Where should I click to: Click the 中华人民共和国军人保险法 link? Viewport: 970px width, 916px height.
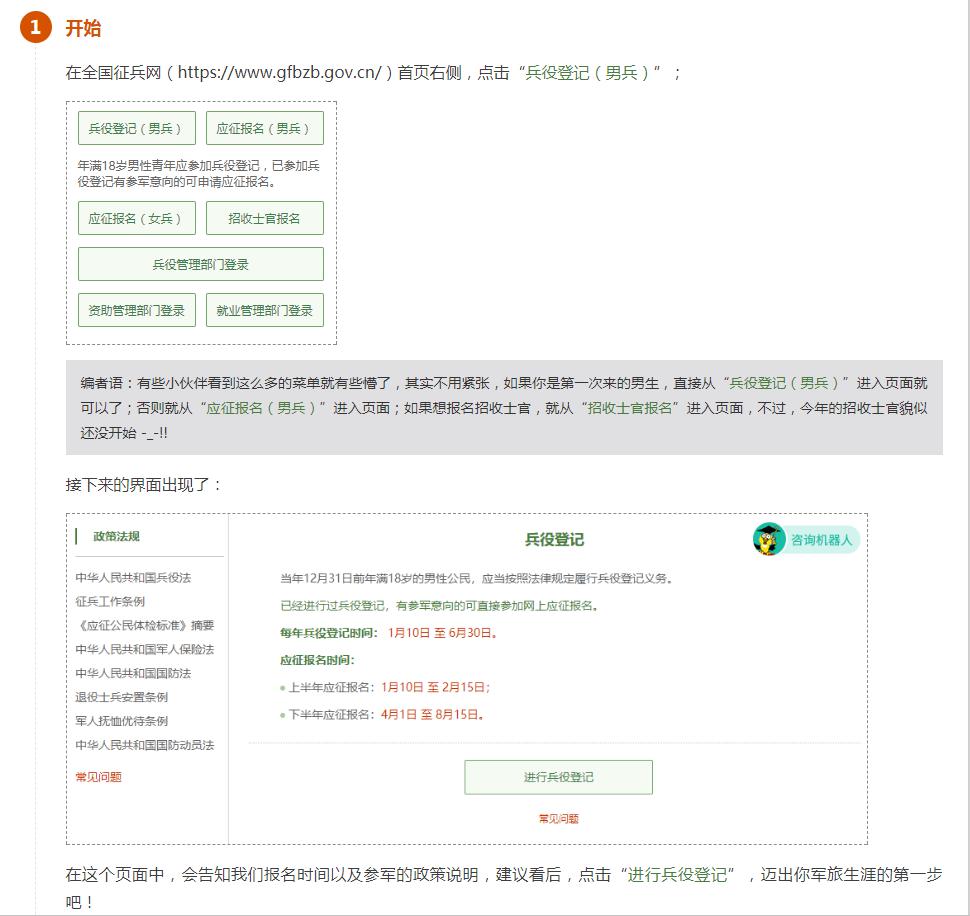tap(145, 650)
